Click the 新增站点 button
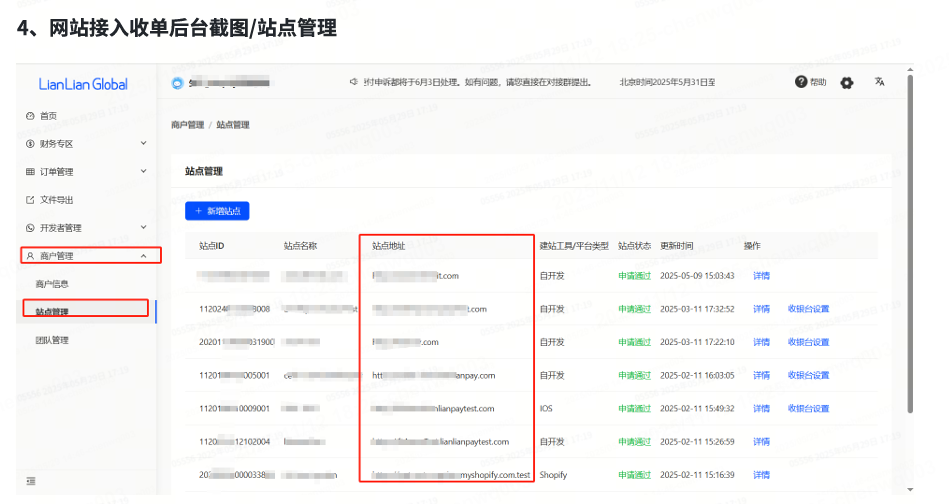The height and width of the screenshot is (504, 949). tap(217, 211)
